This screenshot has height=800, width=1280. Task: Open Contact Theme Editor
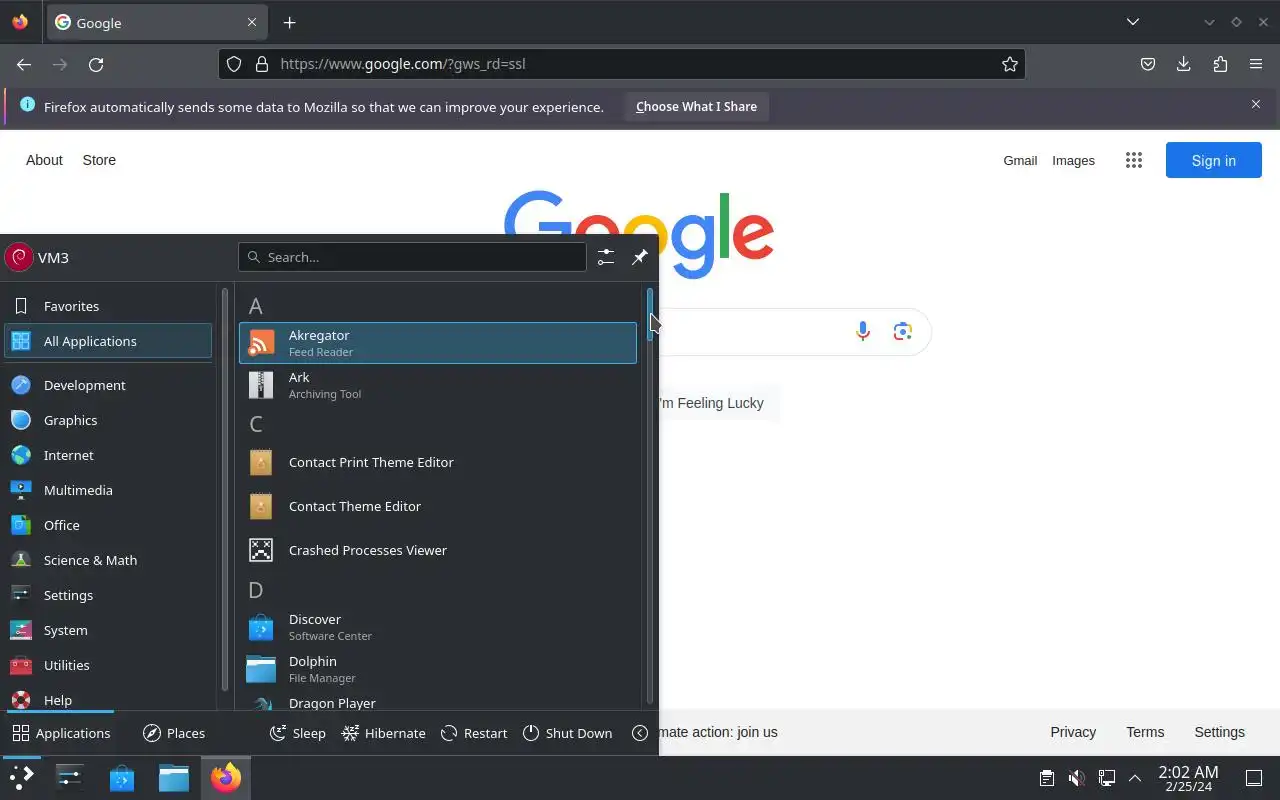click(x=437, y=506)
